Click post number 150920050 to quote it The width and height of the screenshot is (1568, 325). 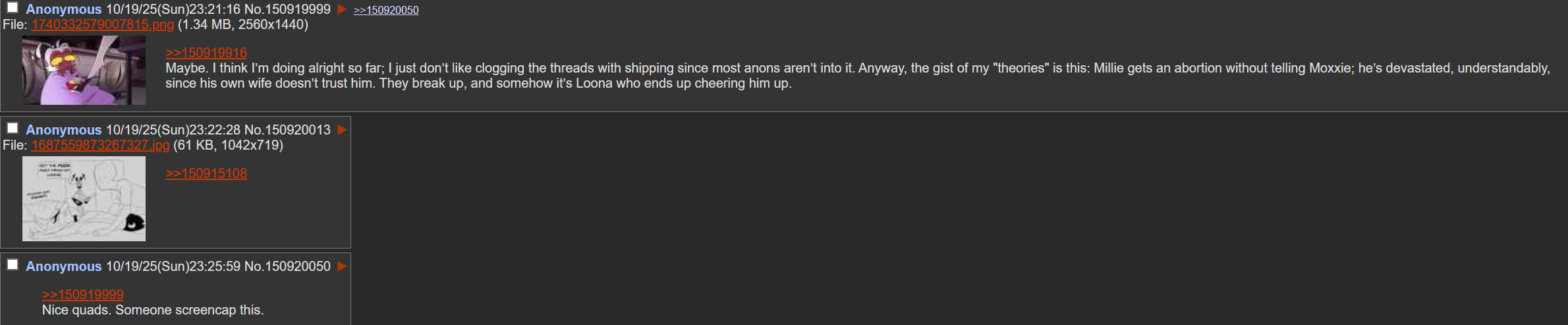(298, 266)
